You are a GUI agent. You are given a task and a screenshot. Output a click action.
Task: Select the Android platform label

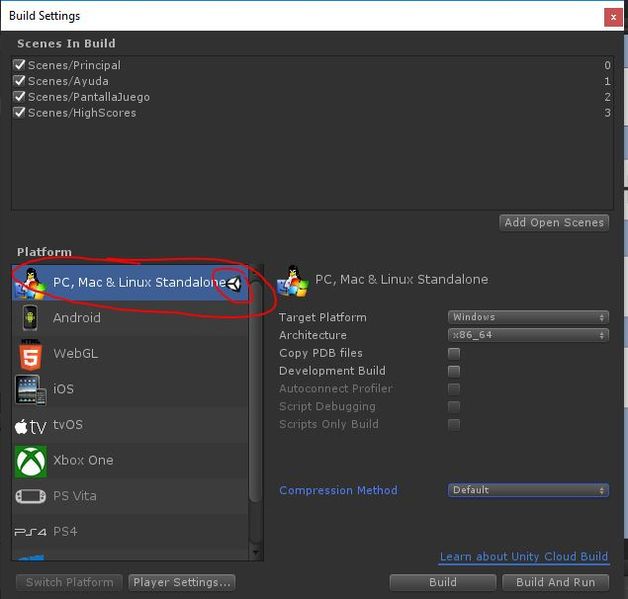[x=77, y=318]
